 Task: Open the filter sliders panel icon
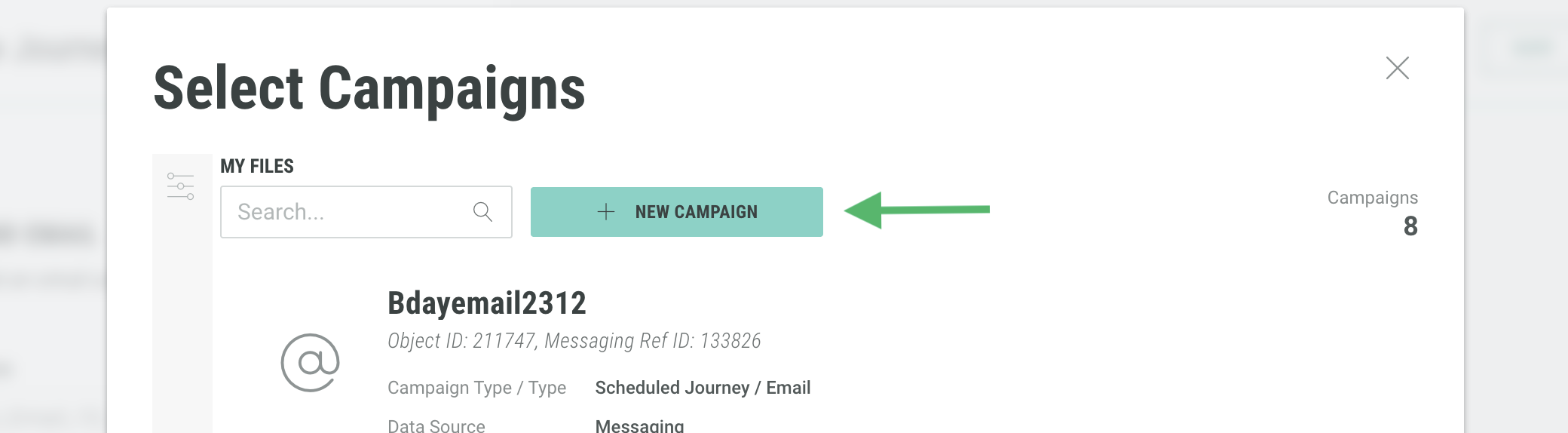coord(181,186)
